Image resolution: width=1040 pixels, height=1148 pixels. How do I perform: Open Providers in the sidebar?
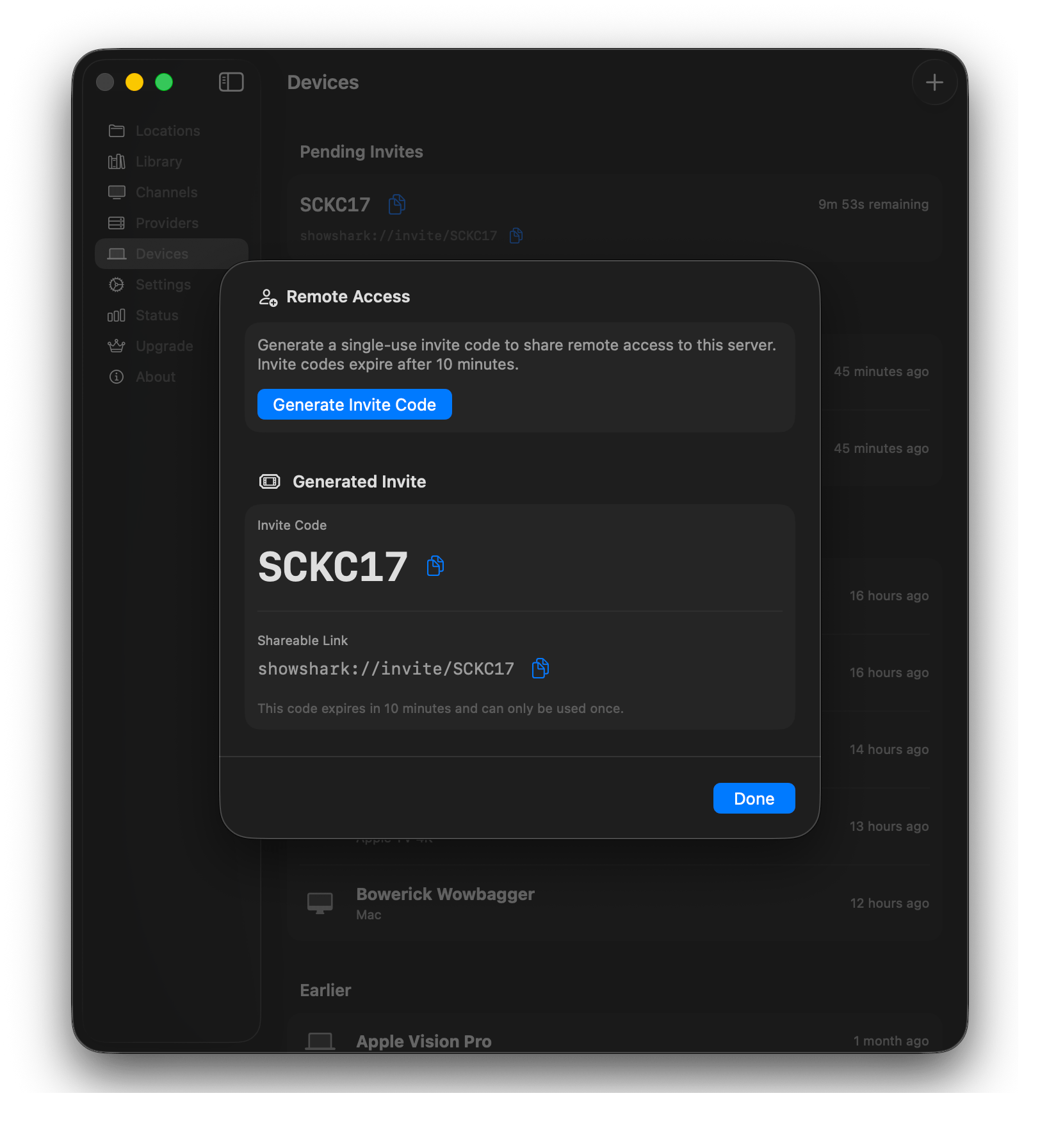pyautogui.click(x=167, y=223)
